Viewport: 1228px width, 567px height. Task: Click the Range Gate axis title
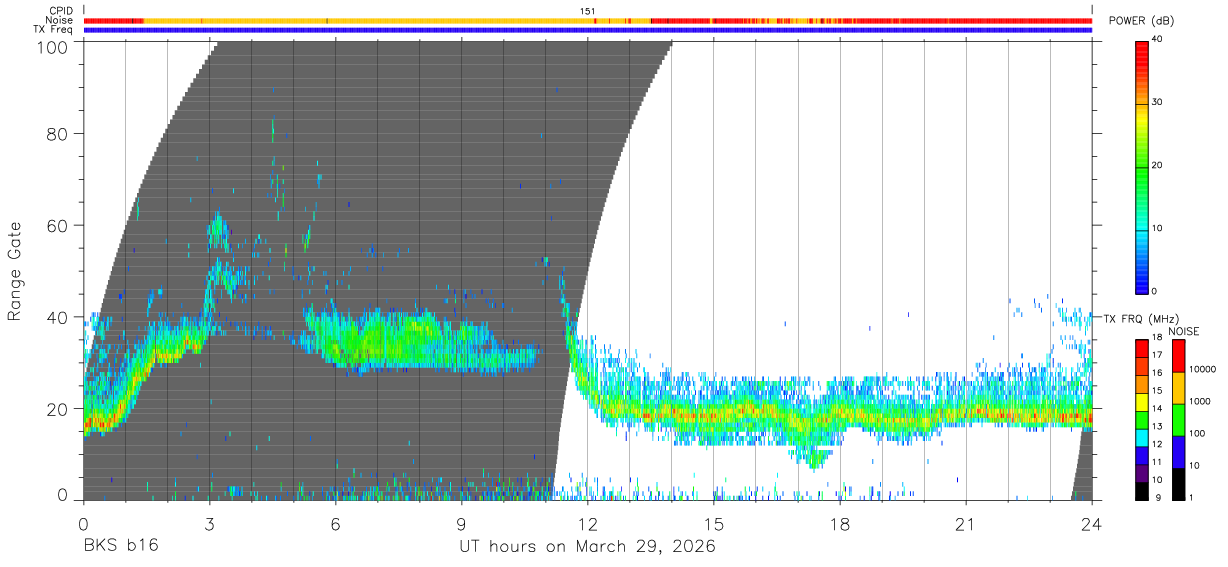point(15,271)
